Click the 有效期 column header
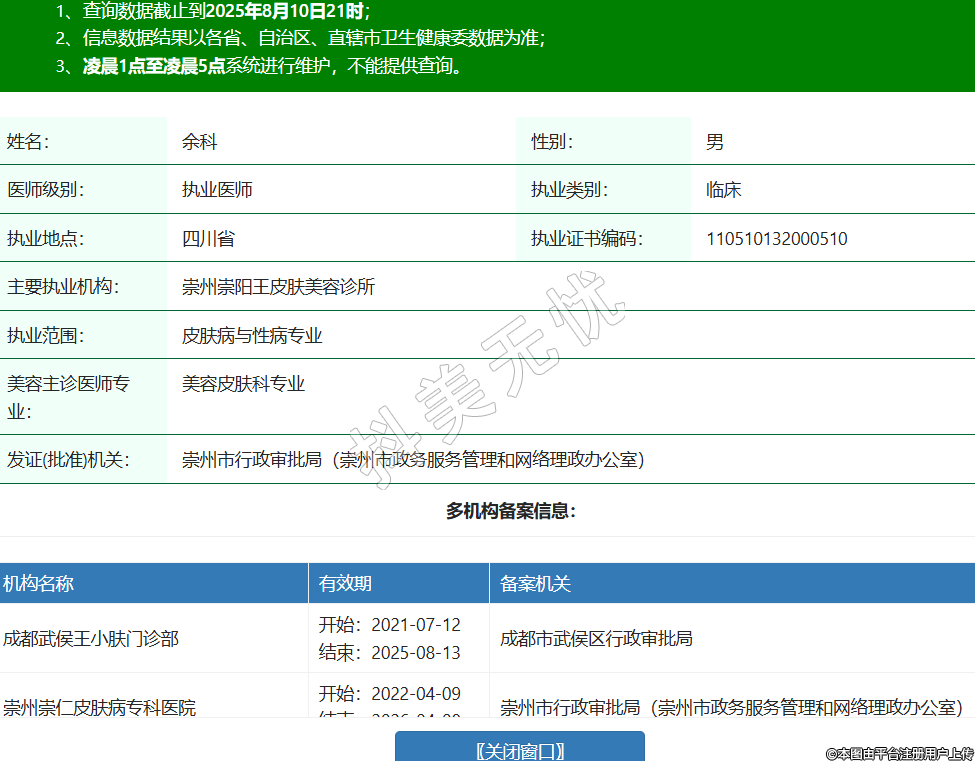The image size is (975, 761). point(345,584)
